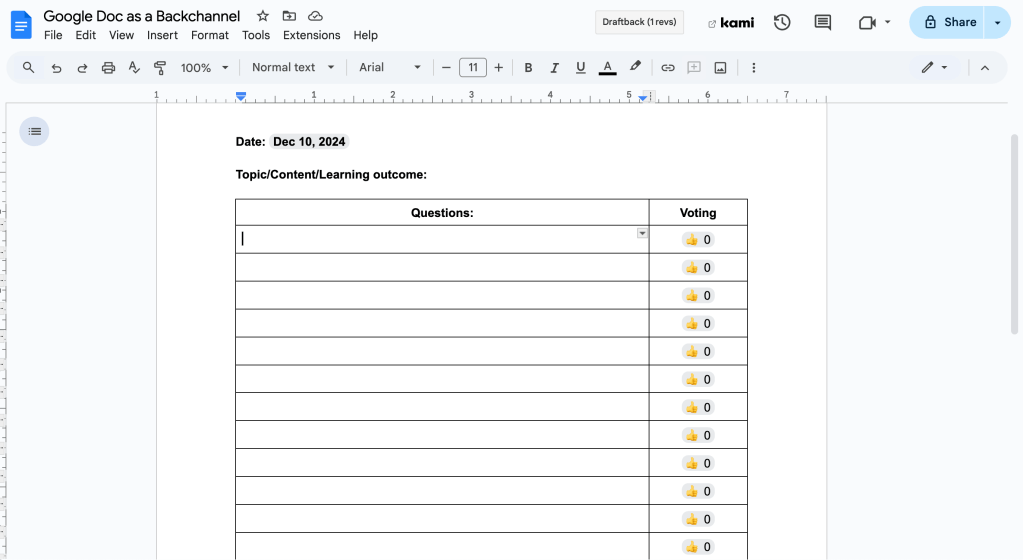Toggle italic formatting

554,68
